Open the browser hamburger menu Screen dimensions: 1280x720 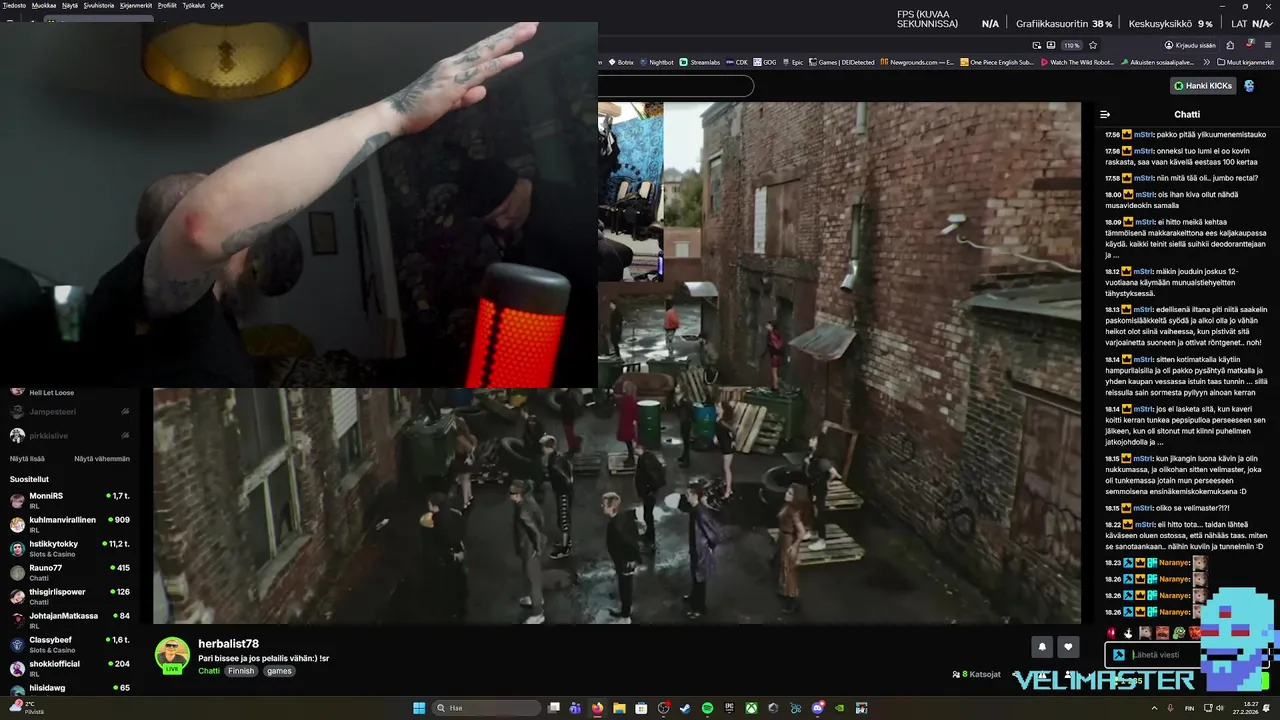[x=1268, y=45]
